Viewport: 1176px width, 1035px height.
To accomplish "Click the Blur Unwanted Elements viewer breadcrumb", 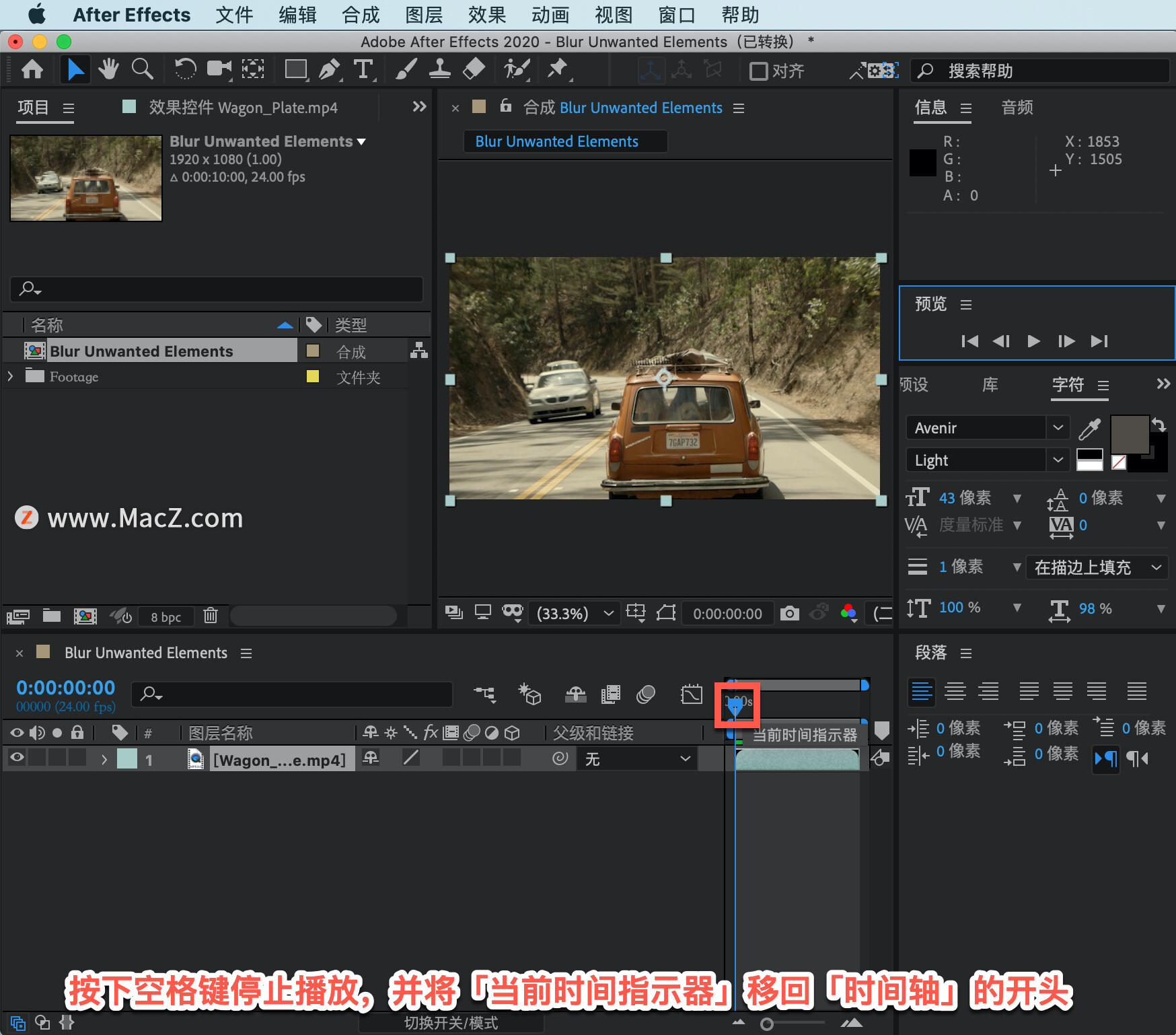I will pos(564,141).
